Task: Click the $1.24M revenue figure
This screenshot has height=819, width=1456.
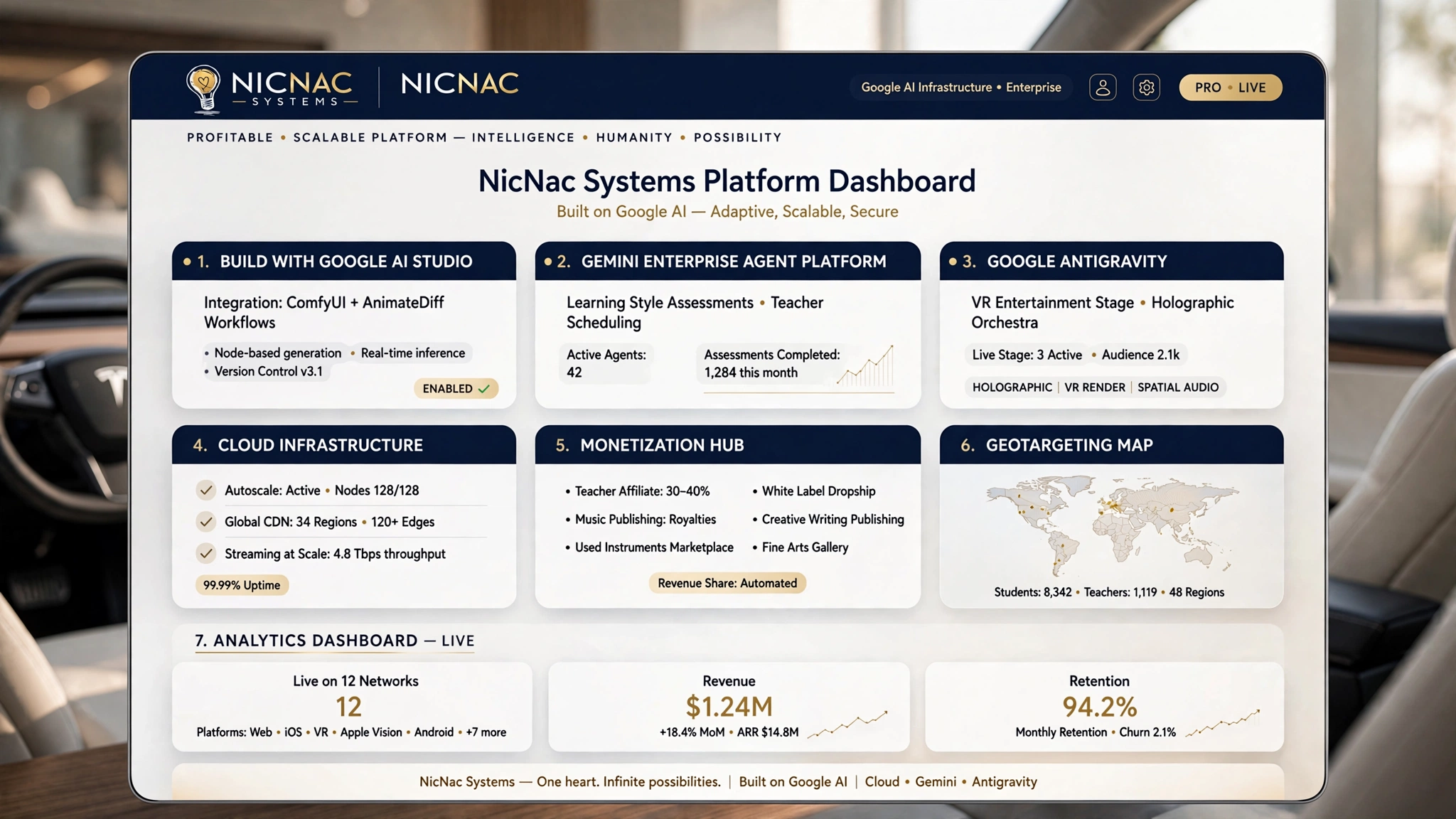Action: 729,707
